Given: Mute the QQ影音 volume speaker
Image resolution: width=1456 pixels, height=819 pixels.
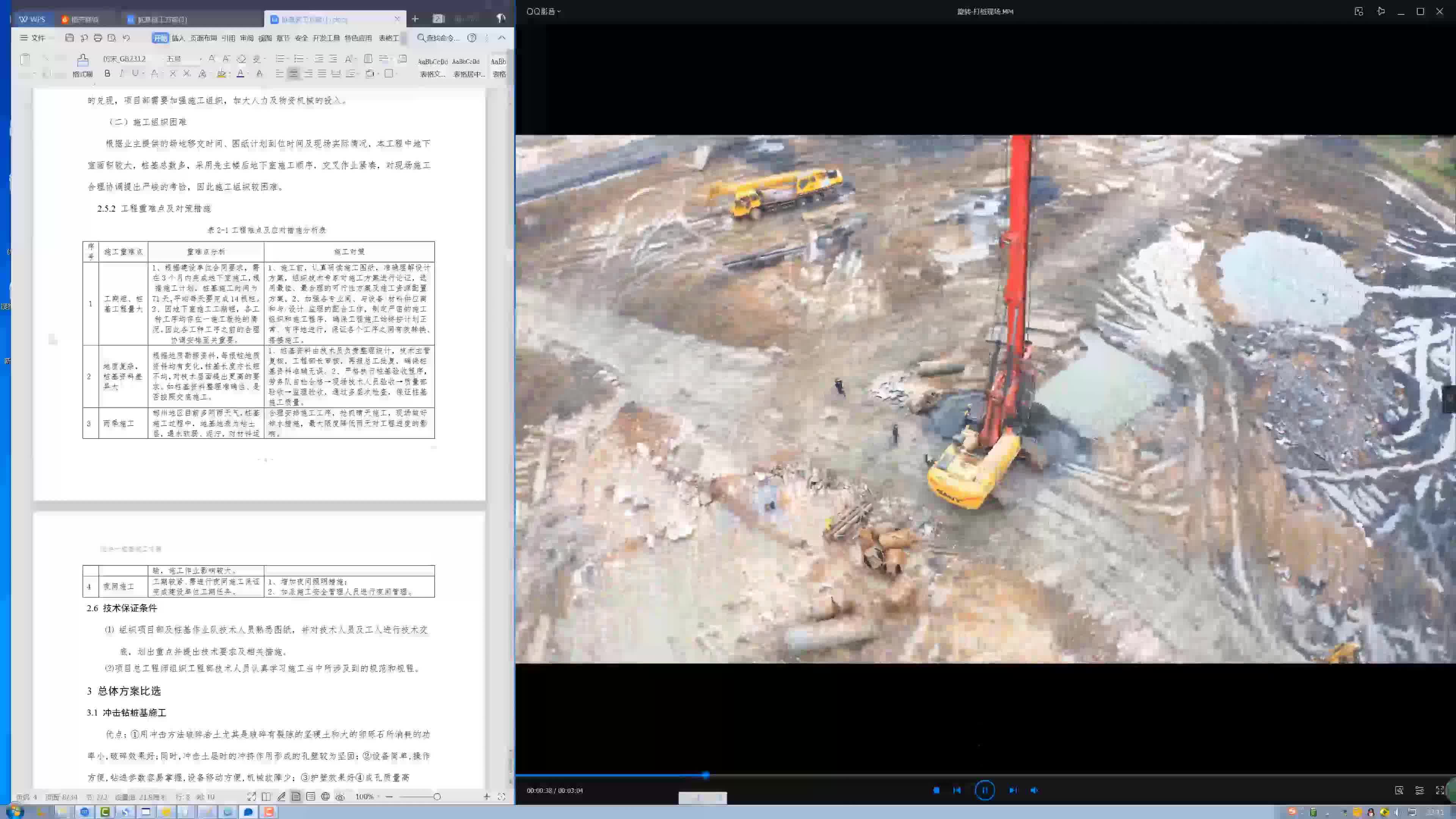Looking at the screenshot, I should coord(1034,790).
